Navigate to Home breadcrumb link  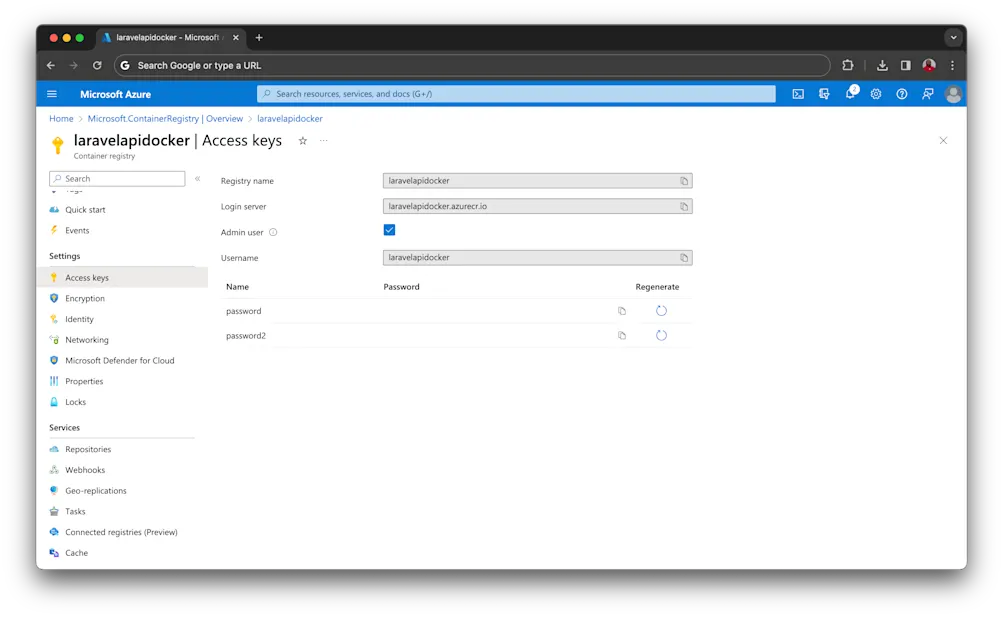coord(60,117)
